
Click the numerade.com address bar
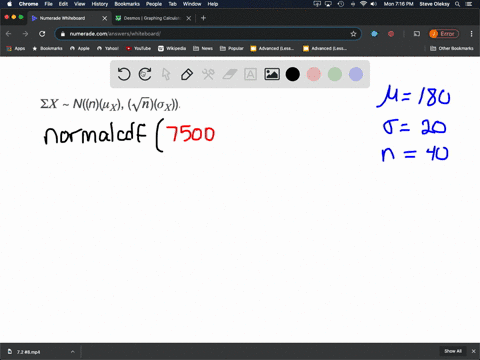[x=208, y=34]
